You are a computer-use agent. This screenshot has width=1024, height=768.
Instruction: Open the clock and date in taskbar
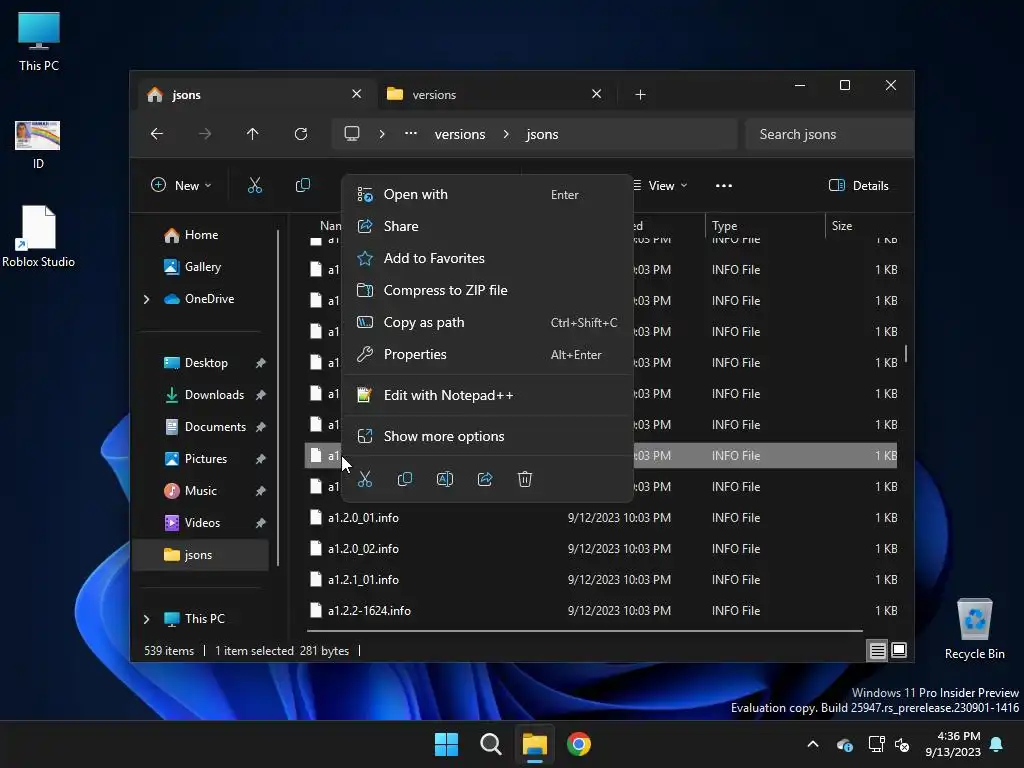[952, 744]
